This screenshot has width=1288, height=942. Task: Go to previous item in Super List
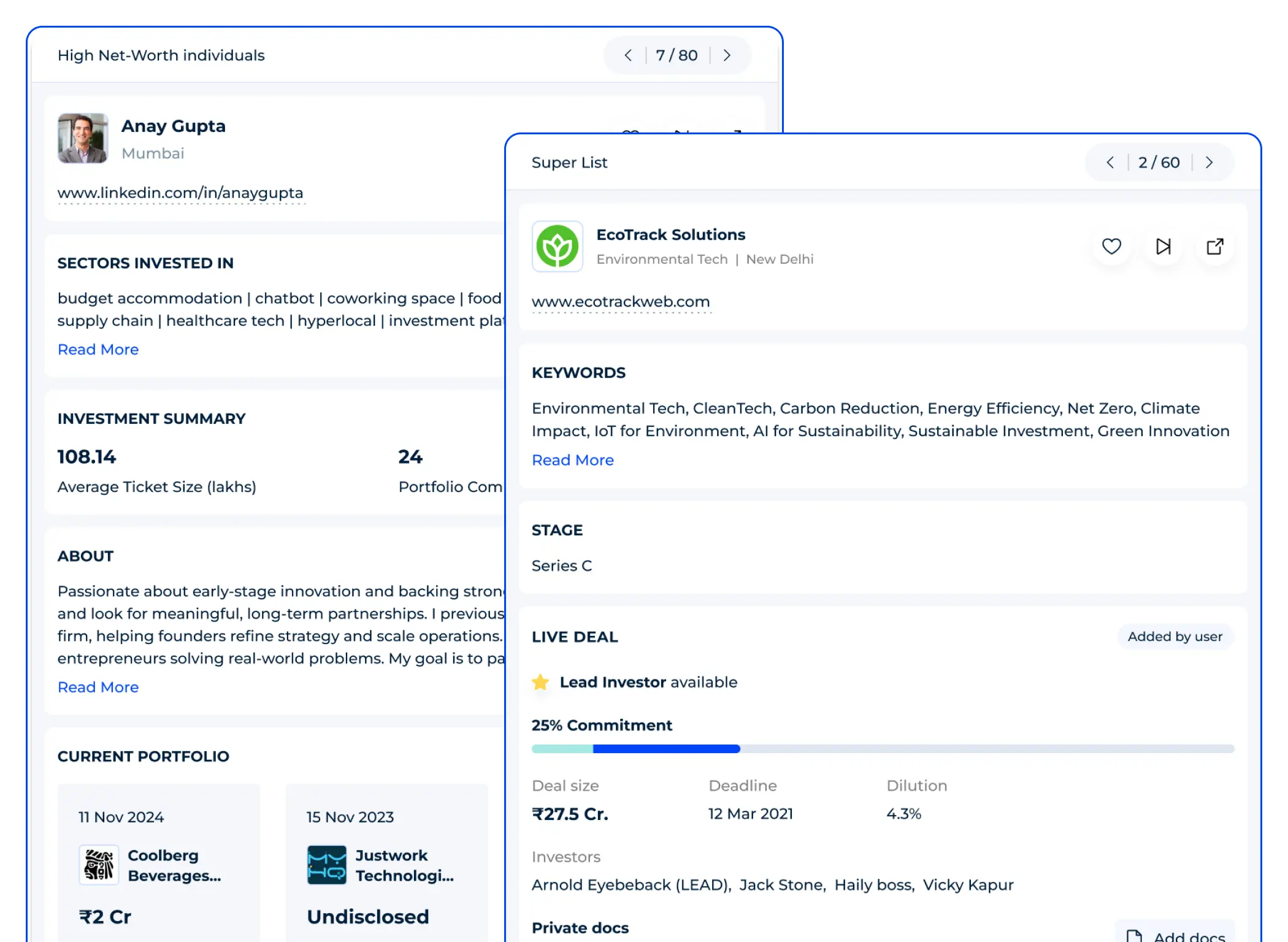[x=1110, y=163]
